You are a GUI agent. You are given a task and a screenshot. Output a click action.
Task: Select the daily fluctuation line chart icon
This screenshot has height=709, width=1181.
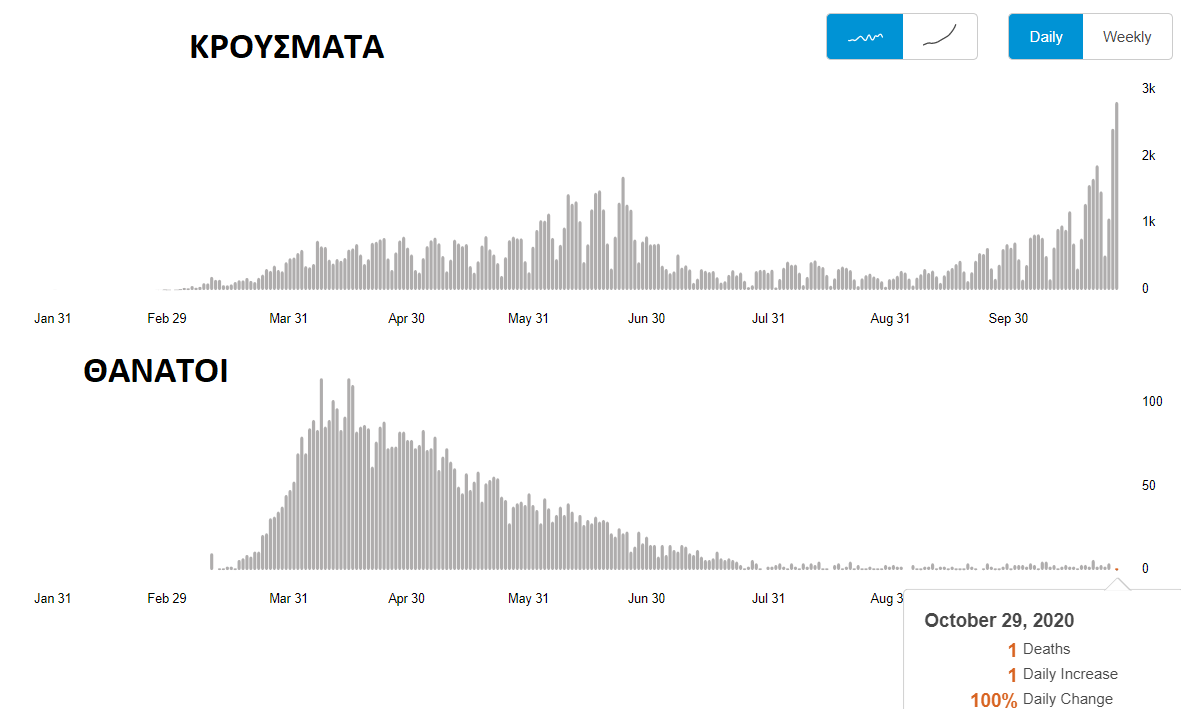(865, 37)
